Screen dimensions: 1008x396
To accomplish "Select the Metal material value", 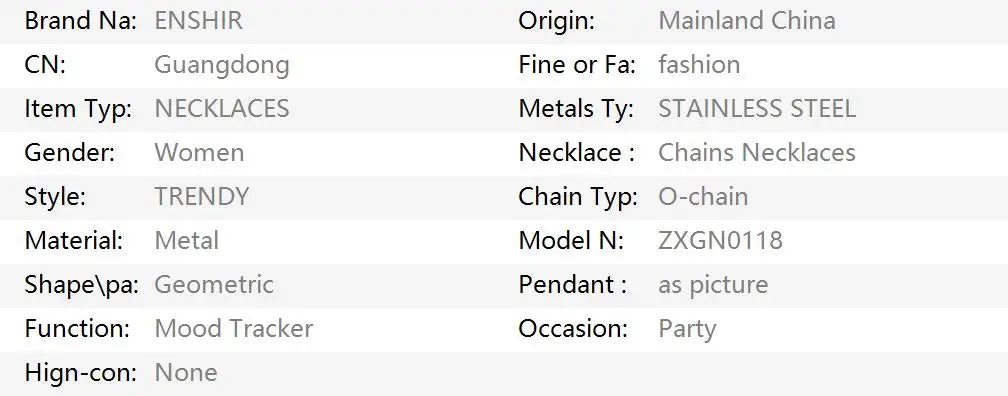I will point(186,240).
